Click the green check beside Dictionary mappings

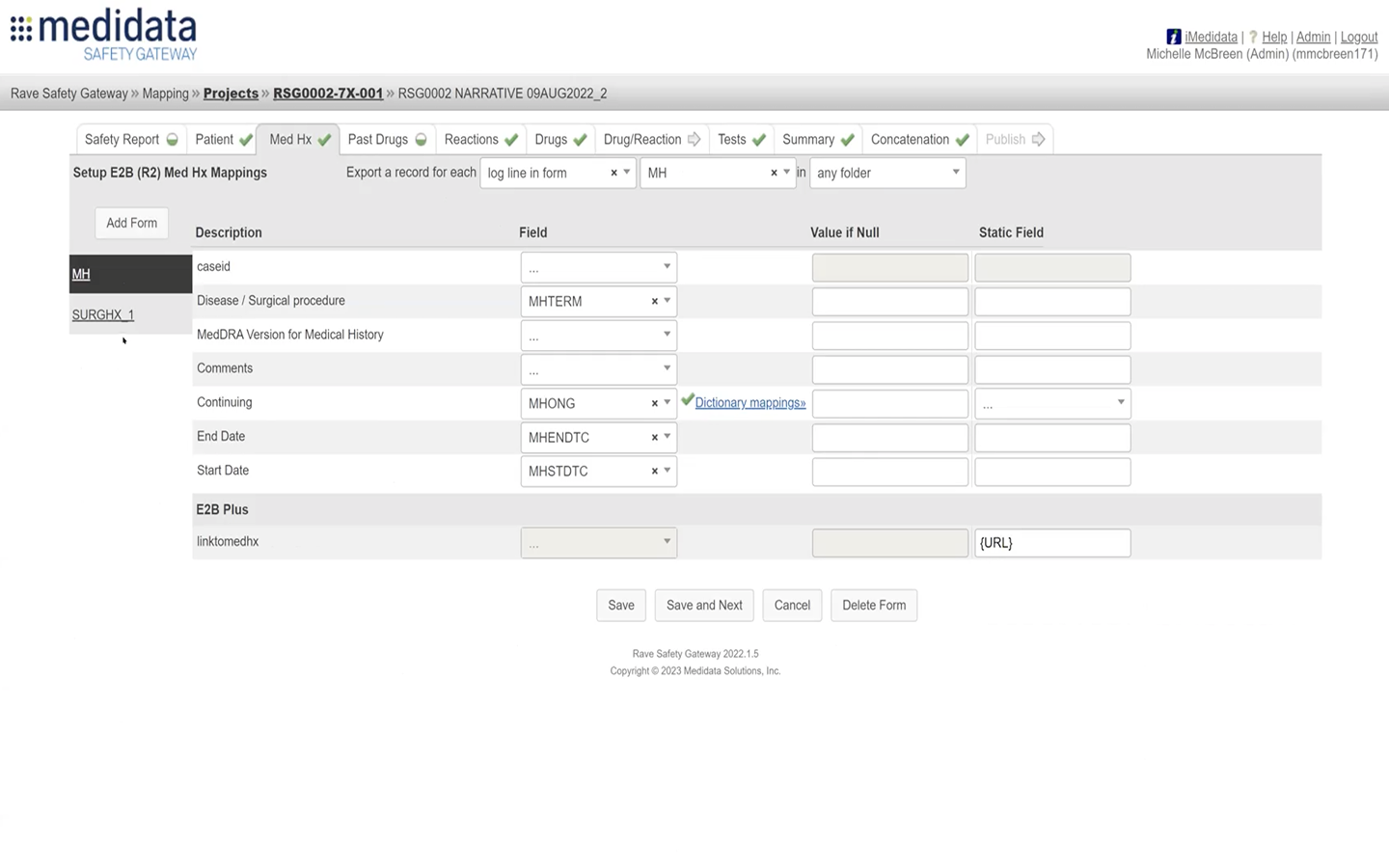coord(688,399)
